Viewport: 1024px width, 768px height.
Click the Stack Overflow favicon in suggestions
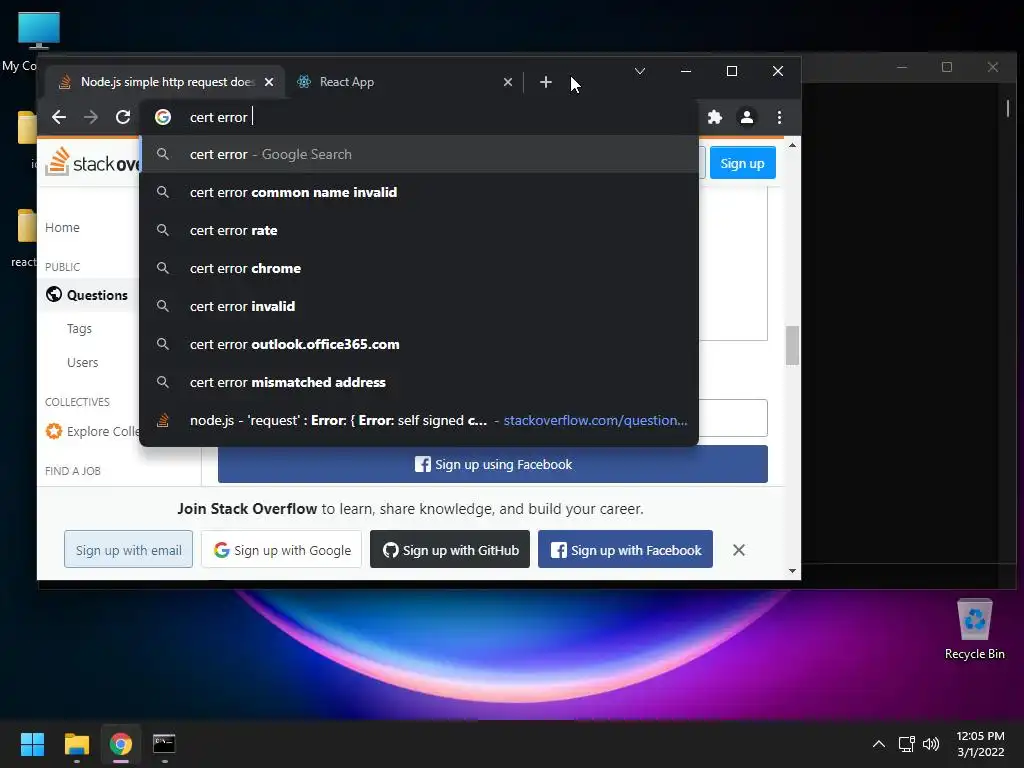click(x=163, y=420)
